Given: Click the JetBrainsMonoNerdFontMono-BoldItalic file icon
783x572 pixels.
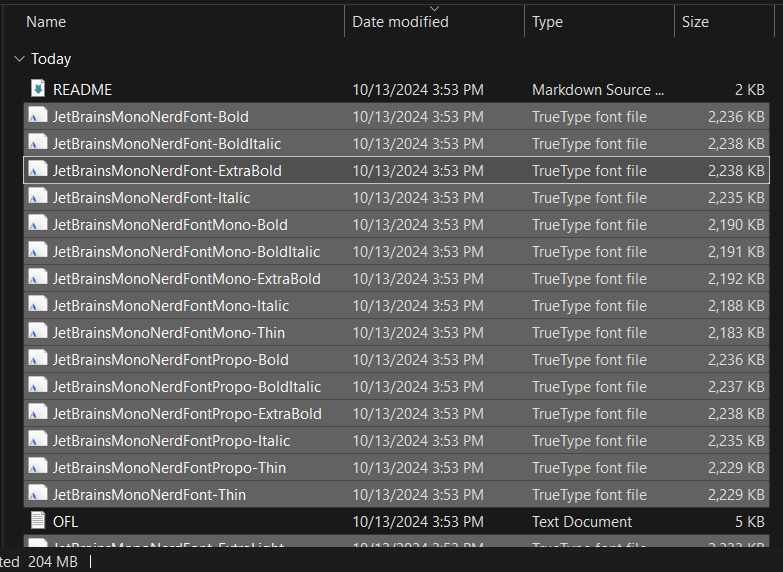Looking at the screenshot, I should coord(38,252).
